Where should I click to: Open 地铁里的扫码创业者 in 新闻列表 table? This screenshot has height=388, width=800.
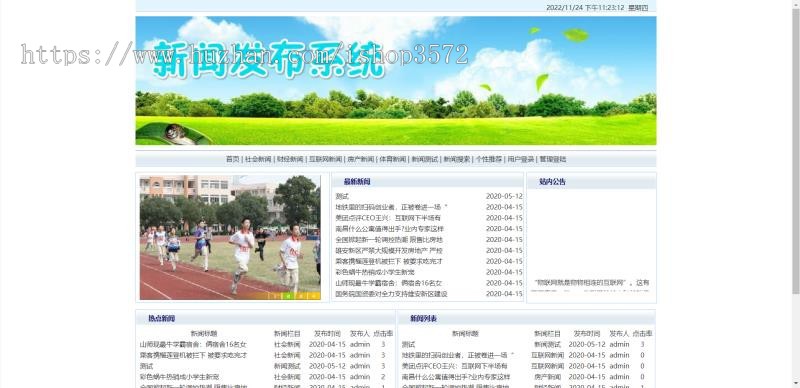(x=458, y=355)
